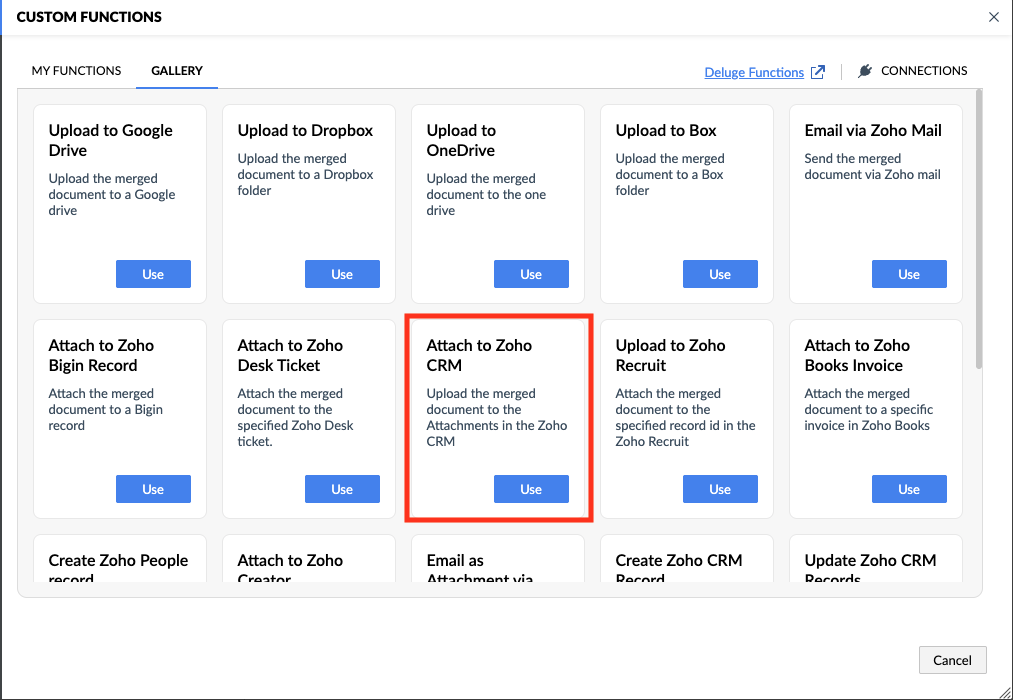
Task: Use the Upload to Dropbox function
Action: pos(342,274)
